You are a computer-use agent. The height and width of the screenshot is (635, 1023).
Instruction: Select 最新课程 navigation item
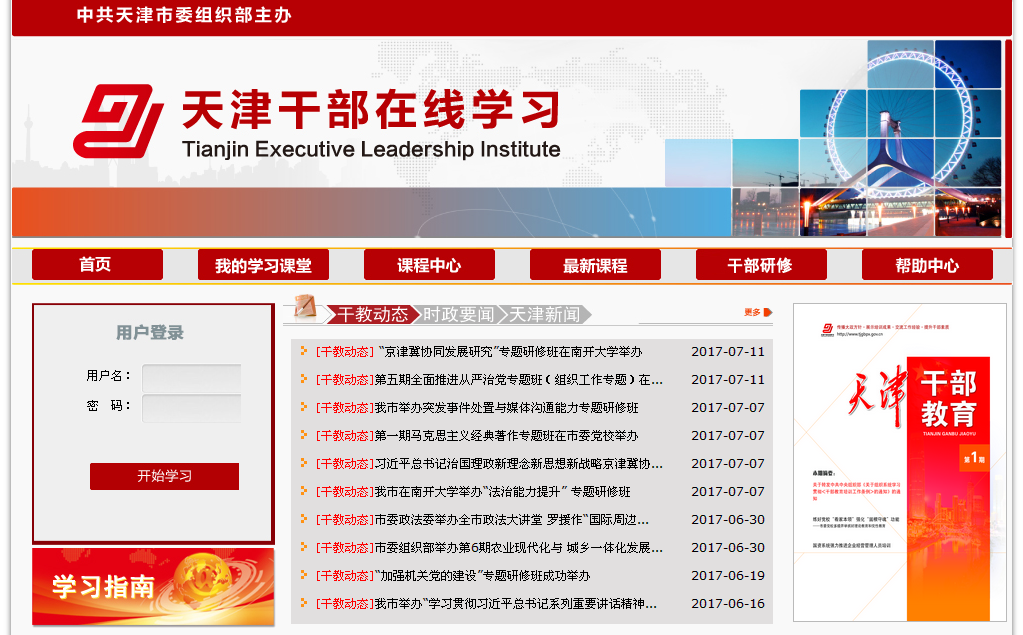595,265
